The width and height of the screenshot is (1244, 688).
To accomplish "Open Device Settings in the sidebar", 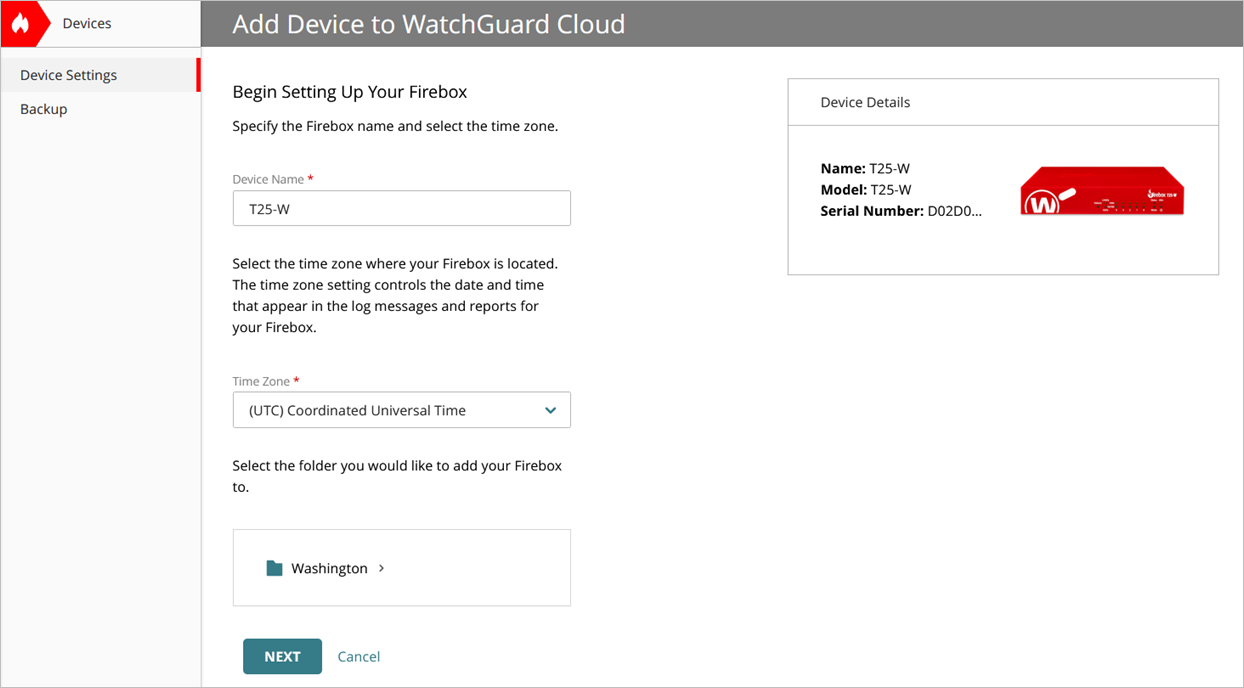I will click(x=66, y=74).
